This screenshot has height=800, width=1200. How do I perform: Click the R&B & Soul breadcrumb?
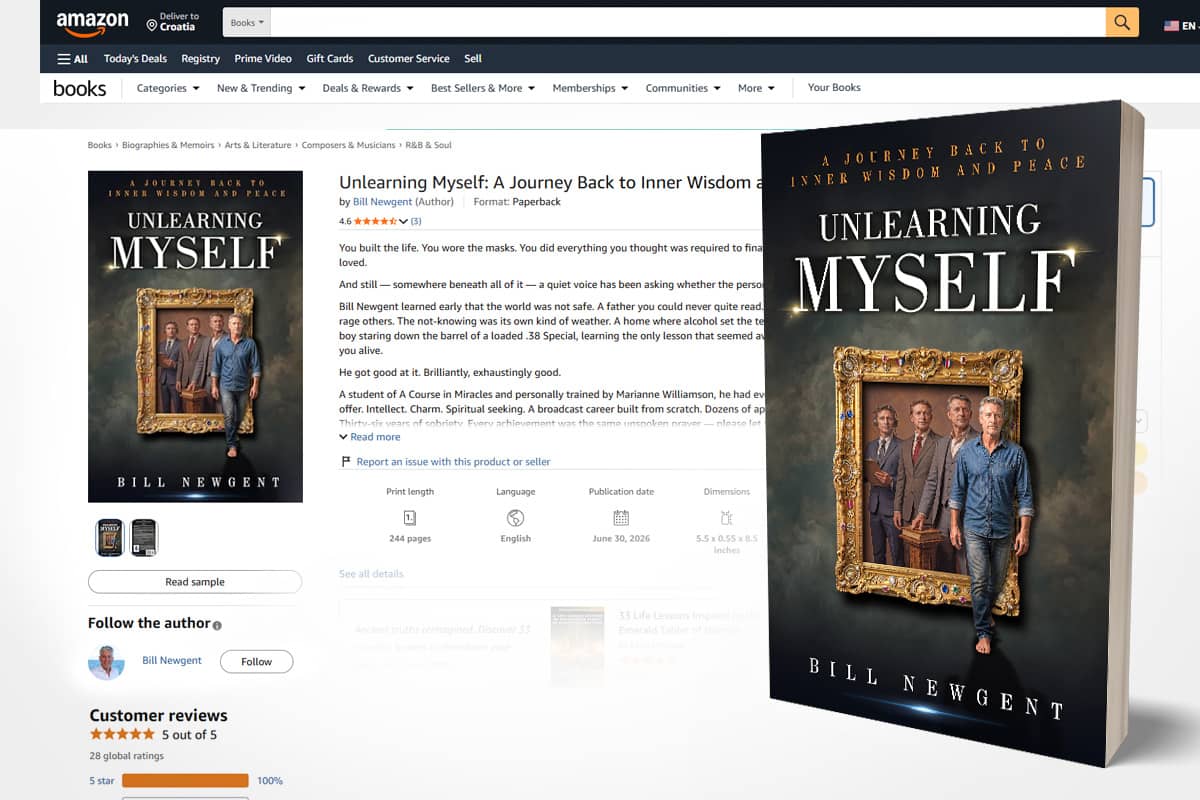coord(428,145)
